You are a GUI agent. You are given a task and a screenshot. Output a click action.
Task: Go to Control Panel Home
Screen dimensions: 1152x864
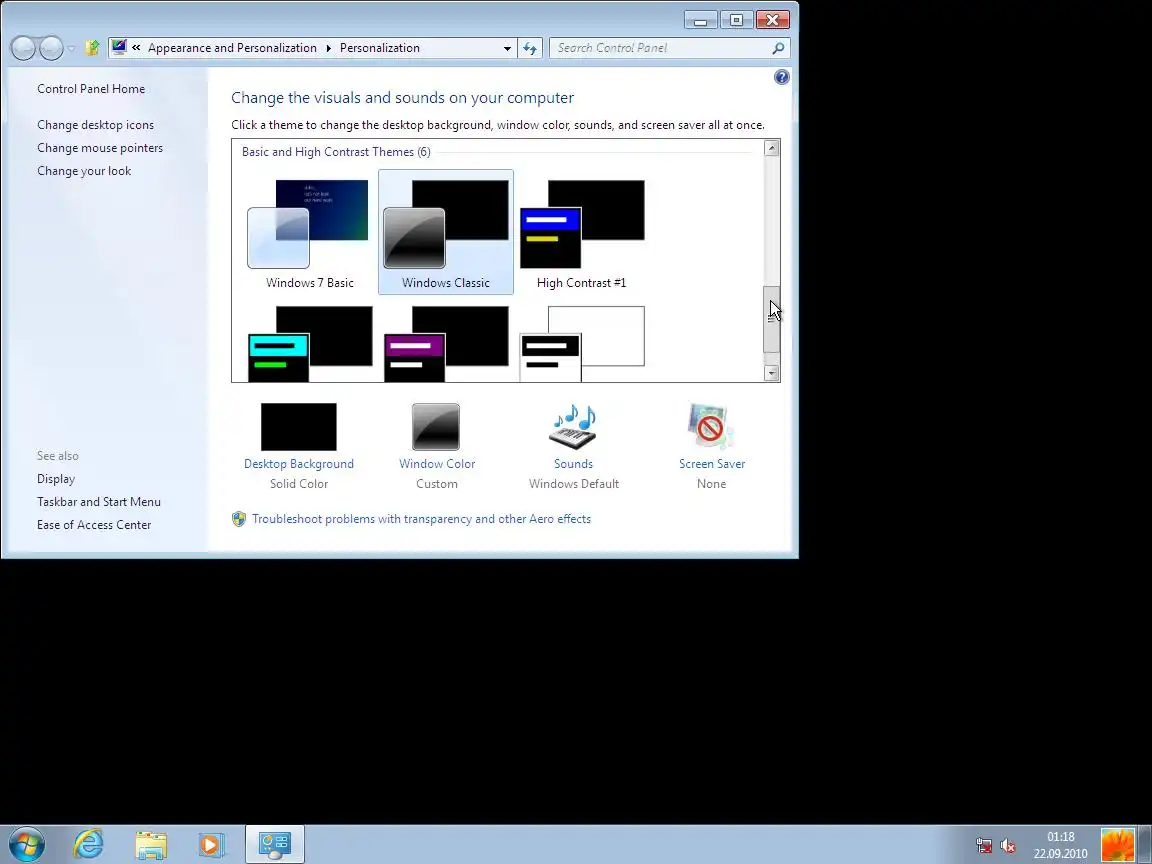(91, 89)
